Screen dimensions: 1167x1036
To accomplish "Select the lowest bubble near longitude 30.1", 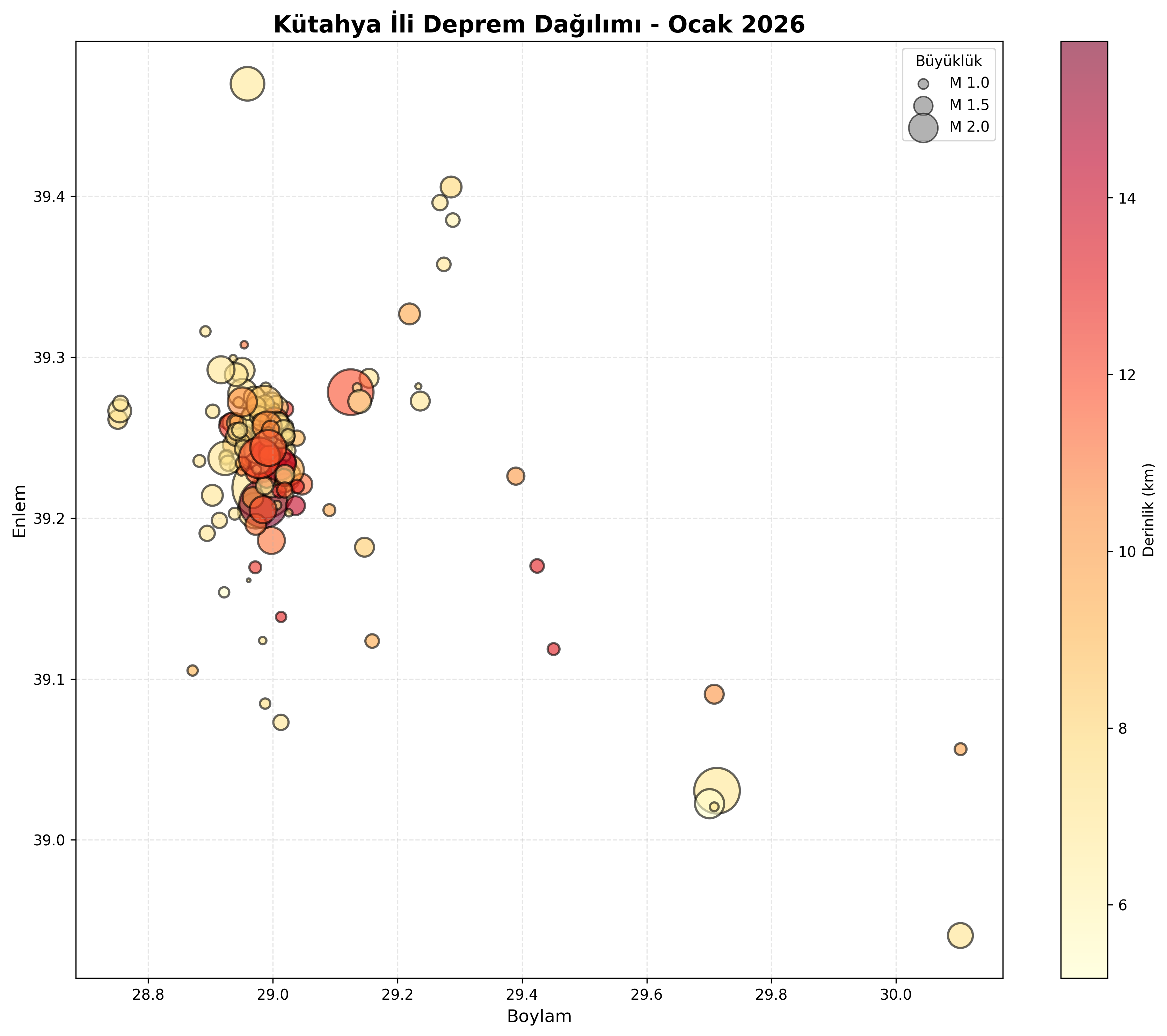I will point(960,935).
